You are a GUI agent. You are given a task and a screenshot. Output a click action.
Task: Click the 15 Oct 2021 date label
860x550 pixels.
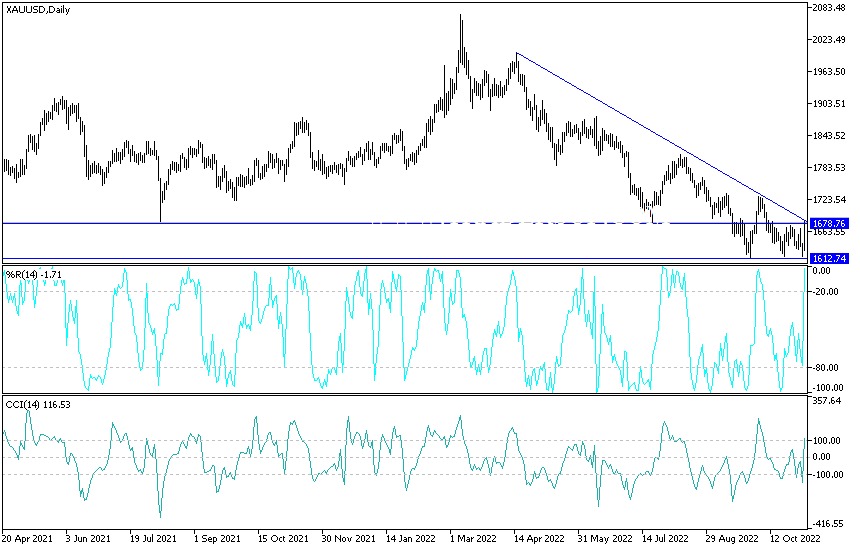click(x=283, y=538)
